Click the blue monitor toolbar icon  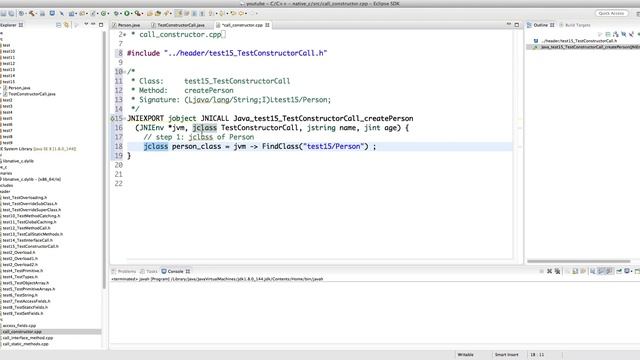coord(52,13)
